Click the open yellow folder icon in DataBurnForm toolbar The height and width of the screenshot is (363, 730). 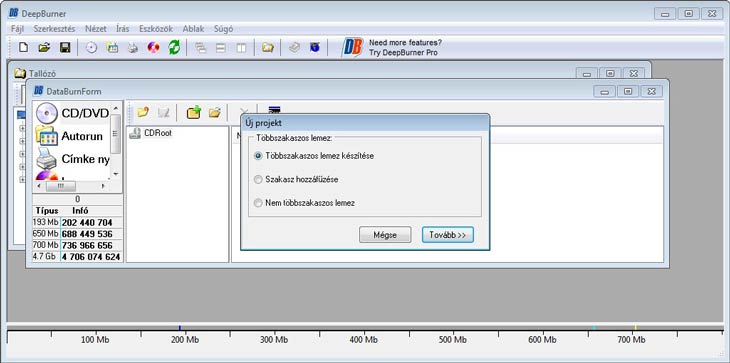[214, 112]
